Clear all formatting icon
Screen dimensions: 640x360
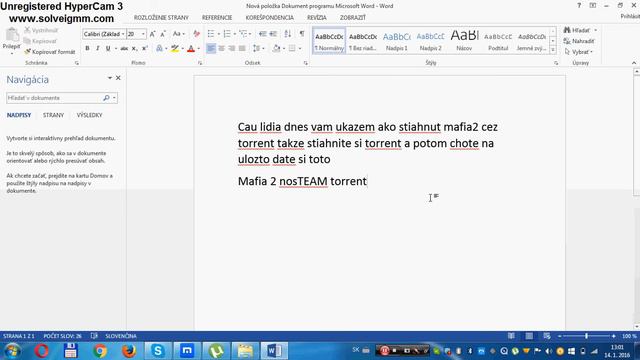[x=196, y=34]
